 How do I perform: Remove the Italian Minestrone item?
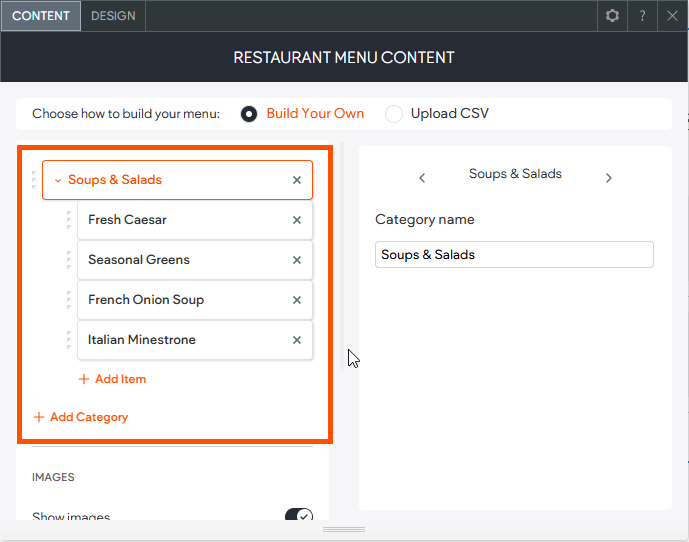(x=296, y=341)
